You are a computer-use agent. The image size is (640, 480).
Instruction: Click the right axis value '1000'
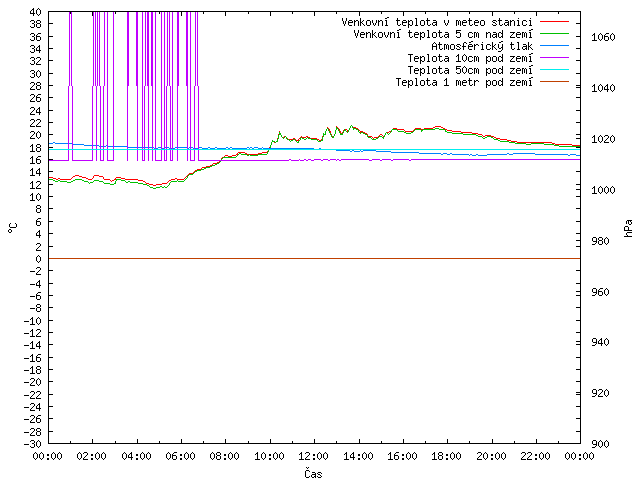pyautogui.click(x=603, y=190)
